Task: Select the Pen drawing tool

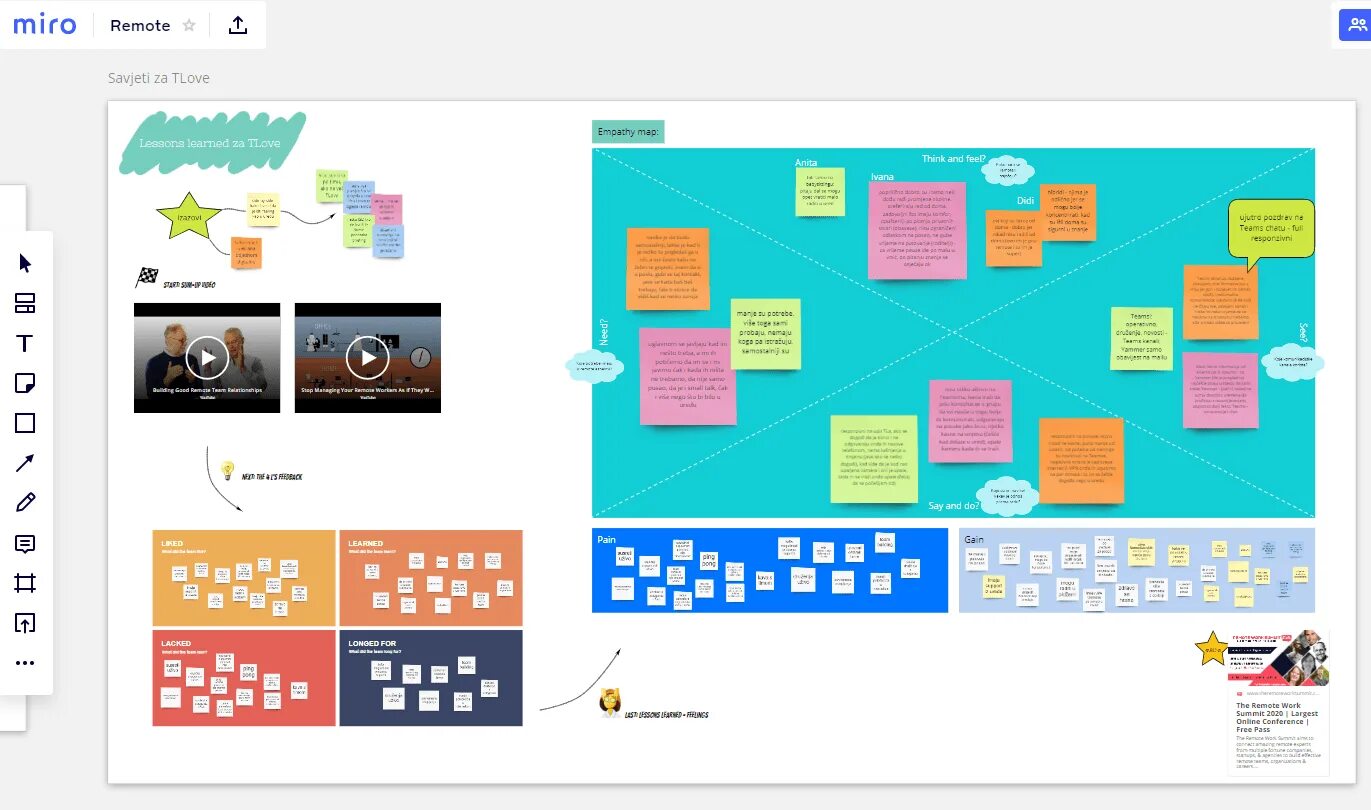Action: [26, 503]
